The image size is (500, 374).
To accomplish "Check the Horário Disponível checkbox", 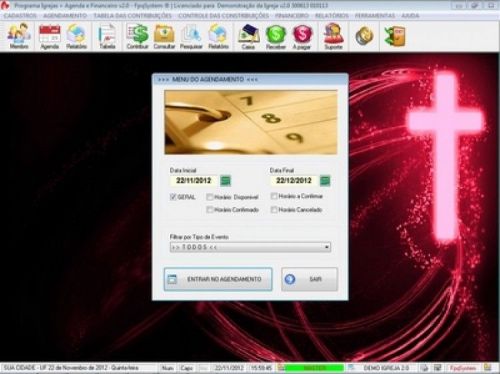I will [210, 197].
